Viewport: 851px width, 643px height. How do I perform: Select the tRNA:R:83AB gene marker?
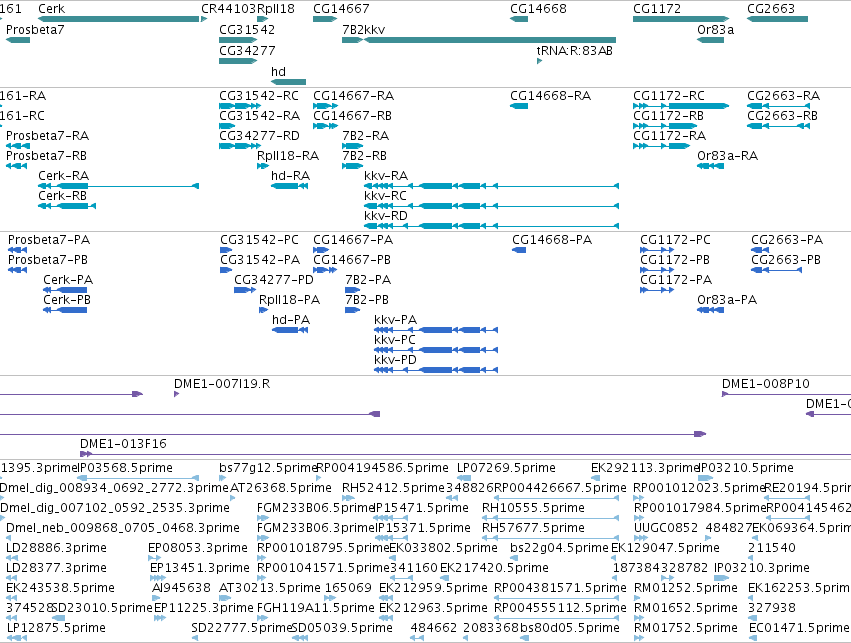(x=539, y=61)
